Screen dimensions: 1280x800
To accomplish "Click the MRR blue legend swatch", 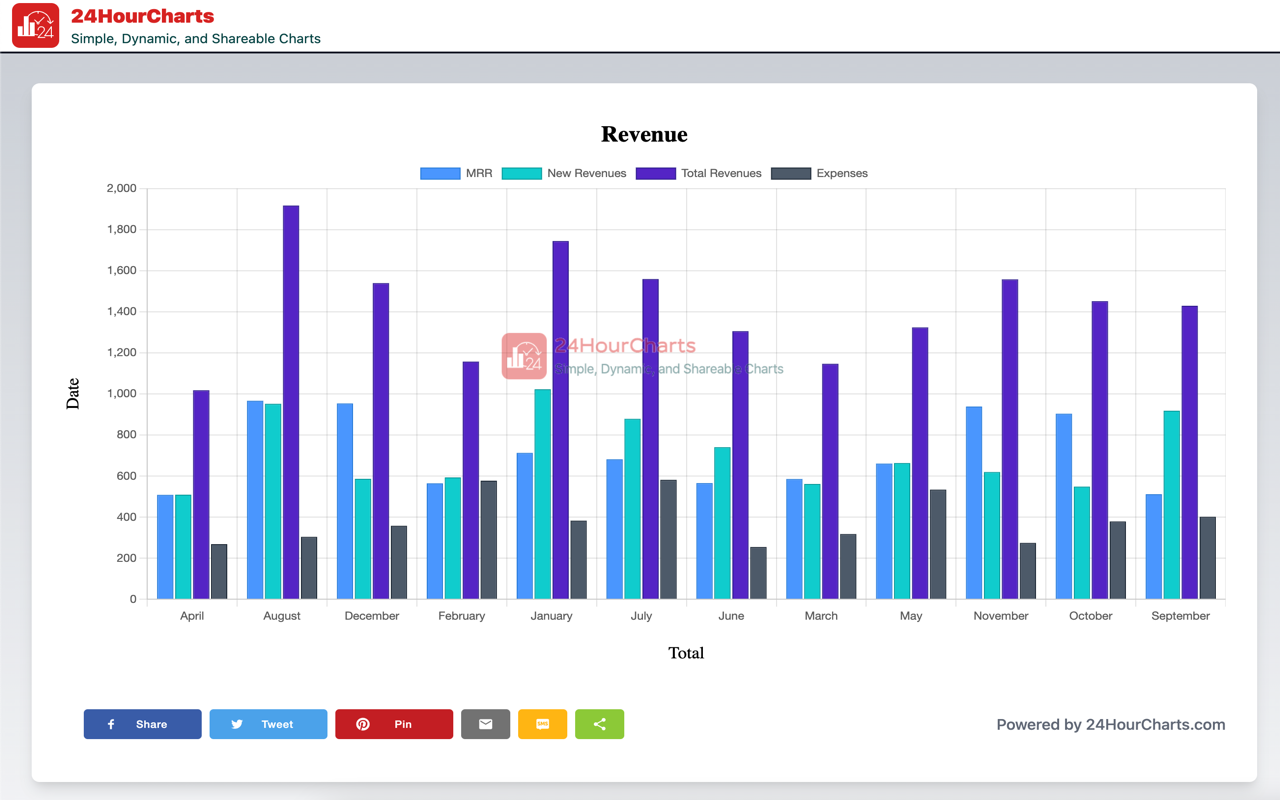I will click(440, 173).
